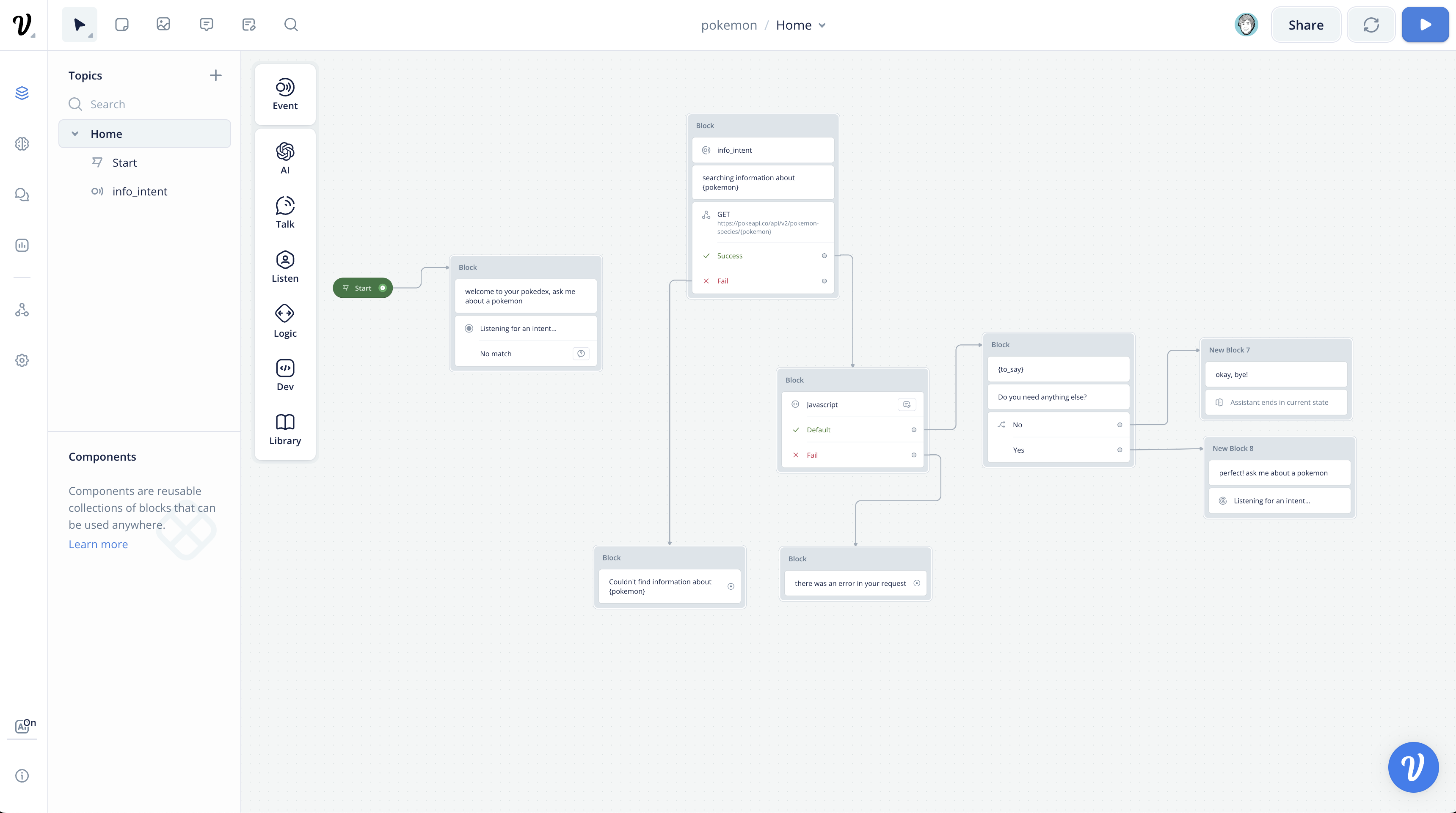Open the Talk steps menu
1456x813 pixels.
click(x=285, y=212)
